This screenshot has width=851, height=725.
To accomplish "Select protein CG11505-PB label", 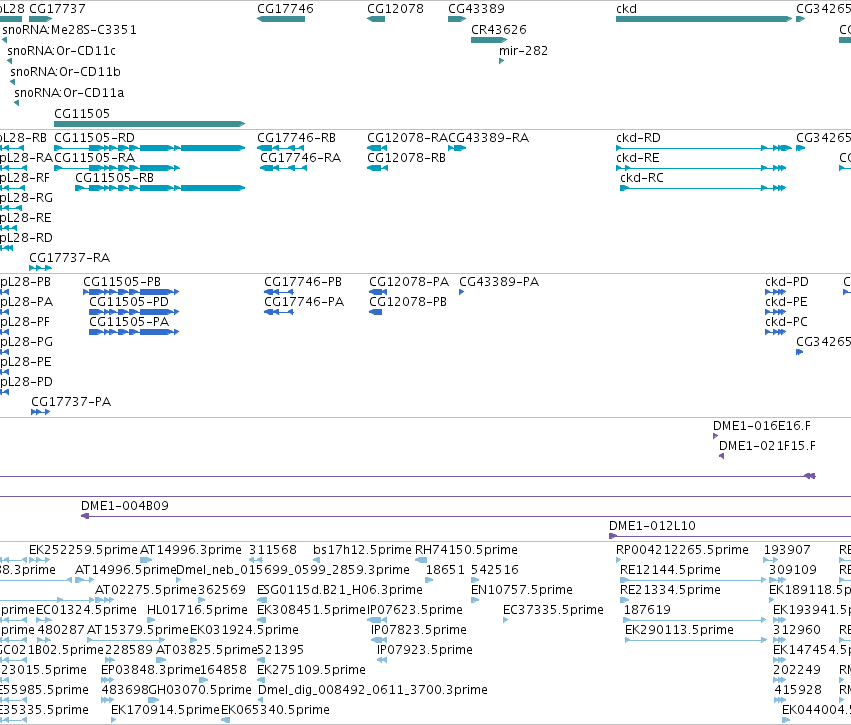I will pos(122,282).
